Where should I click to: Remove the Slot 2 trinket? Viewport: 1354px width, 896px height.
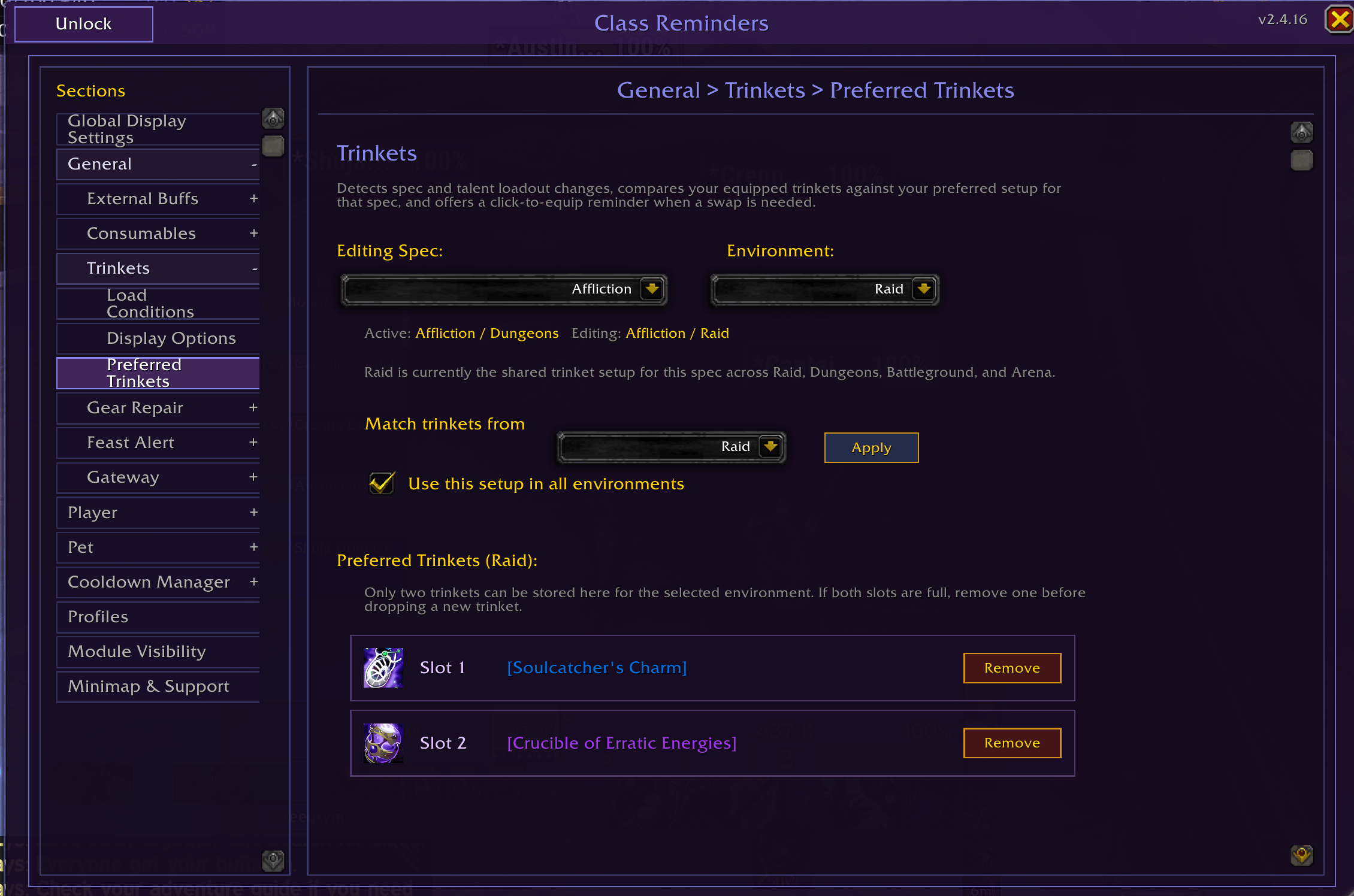coord(1013,743)
